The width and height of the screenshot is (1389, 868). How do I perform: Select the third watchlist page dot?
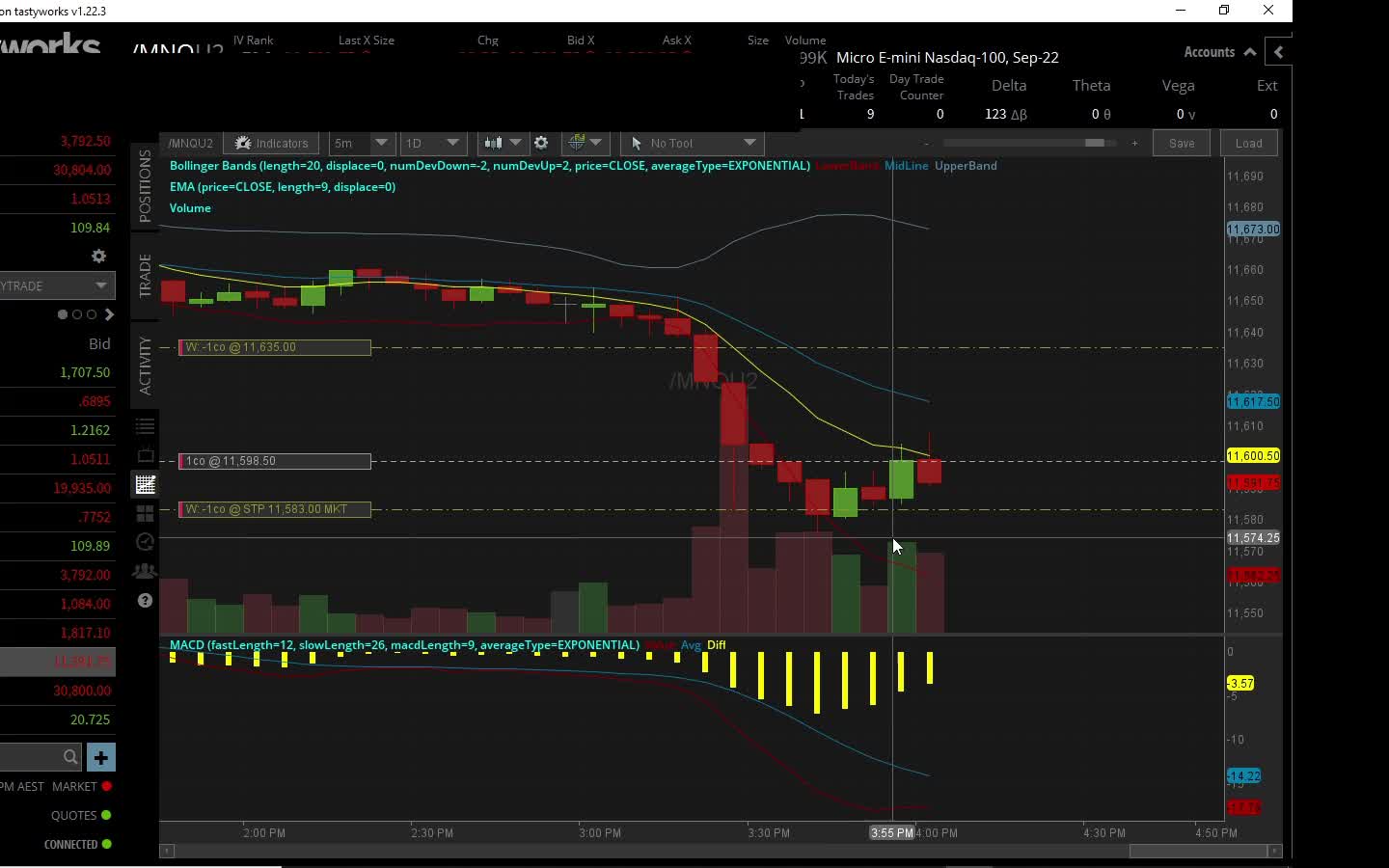point(92,314)
